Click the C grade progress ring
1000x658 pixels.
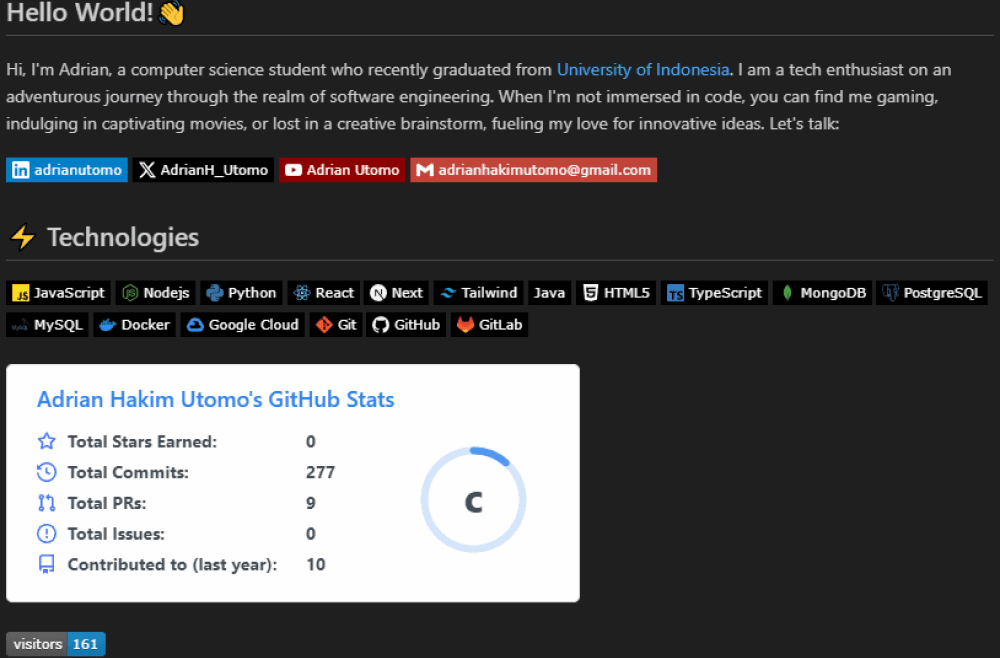[x=473, y=502]
